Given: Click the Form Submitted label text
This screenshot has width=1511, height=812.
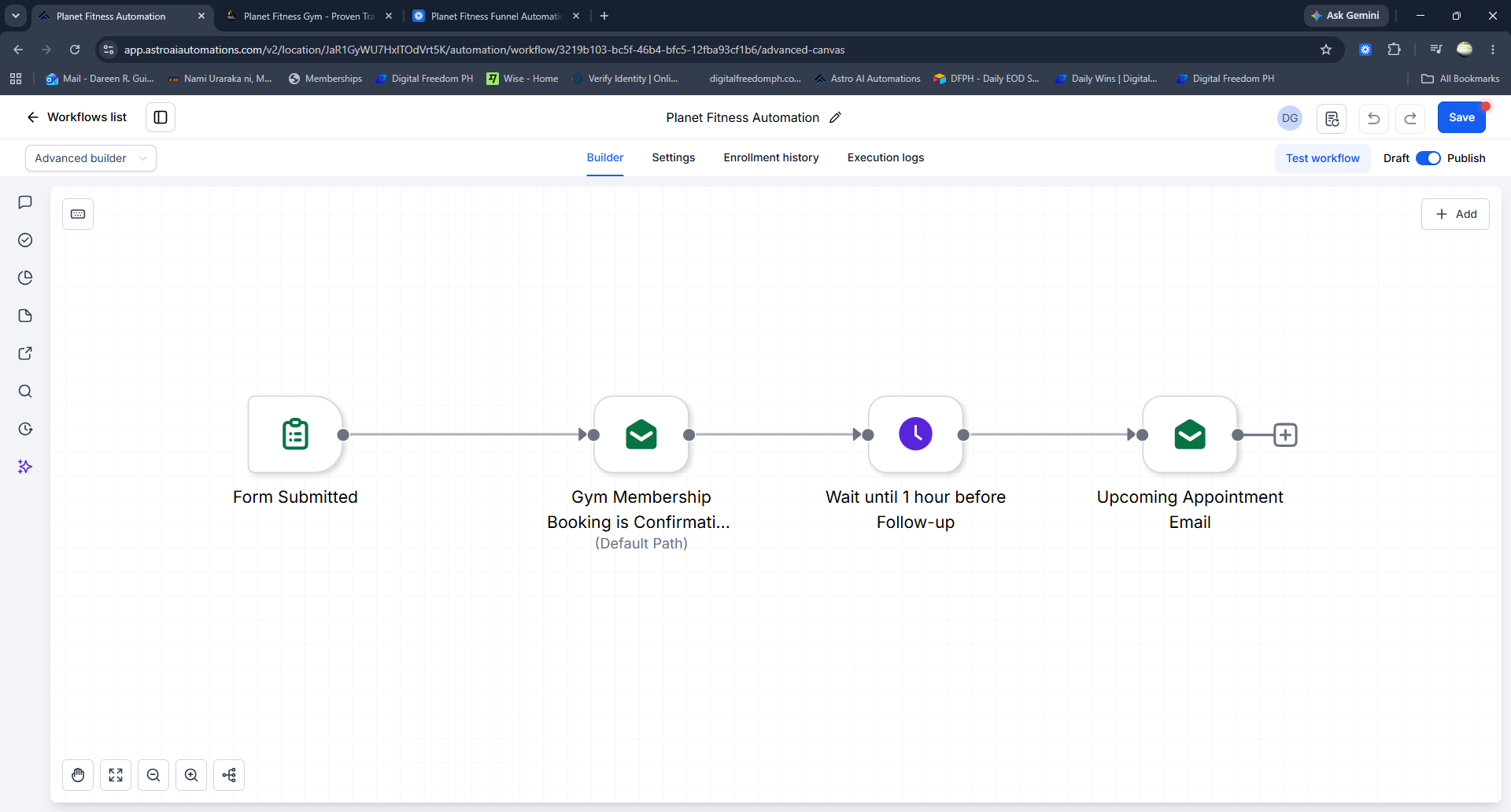Looking at the screenshot, I should (x=295, y=497).
